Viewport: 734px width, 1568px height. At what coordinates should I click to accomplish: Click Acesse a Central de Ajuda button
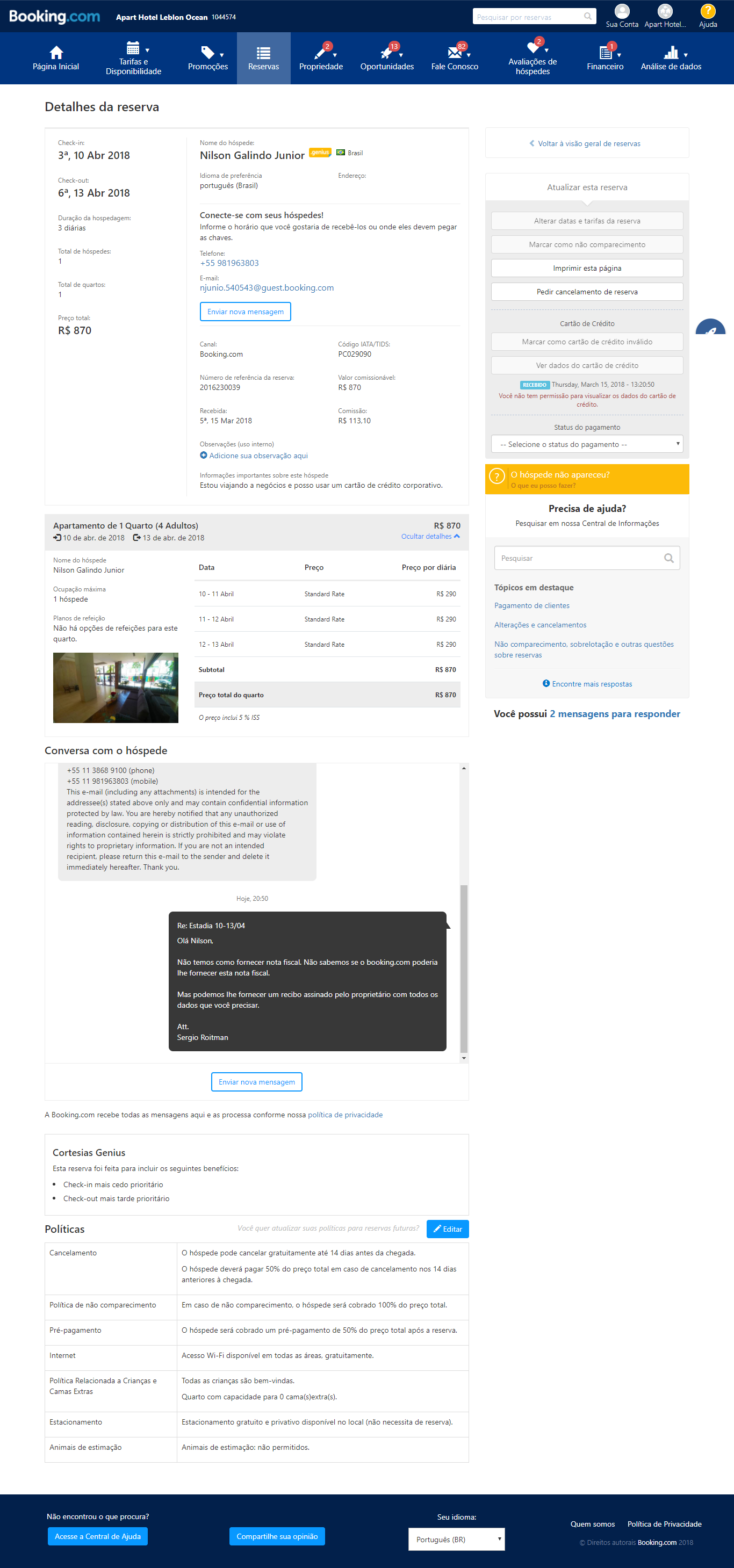point(97,1536)
